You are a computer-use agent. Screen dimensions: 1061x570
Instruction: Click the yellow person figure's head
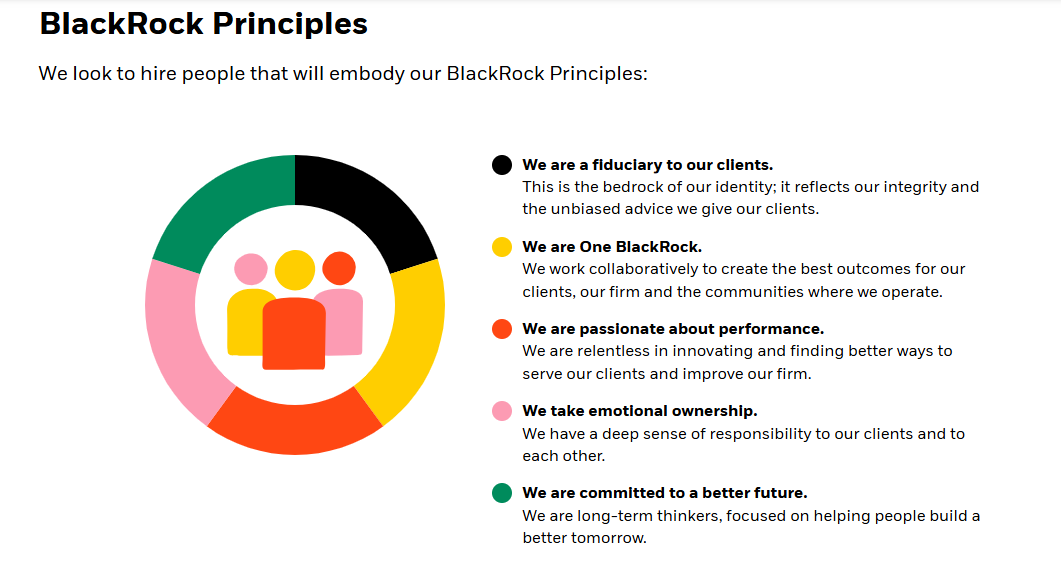[295, 269]
